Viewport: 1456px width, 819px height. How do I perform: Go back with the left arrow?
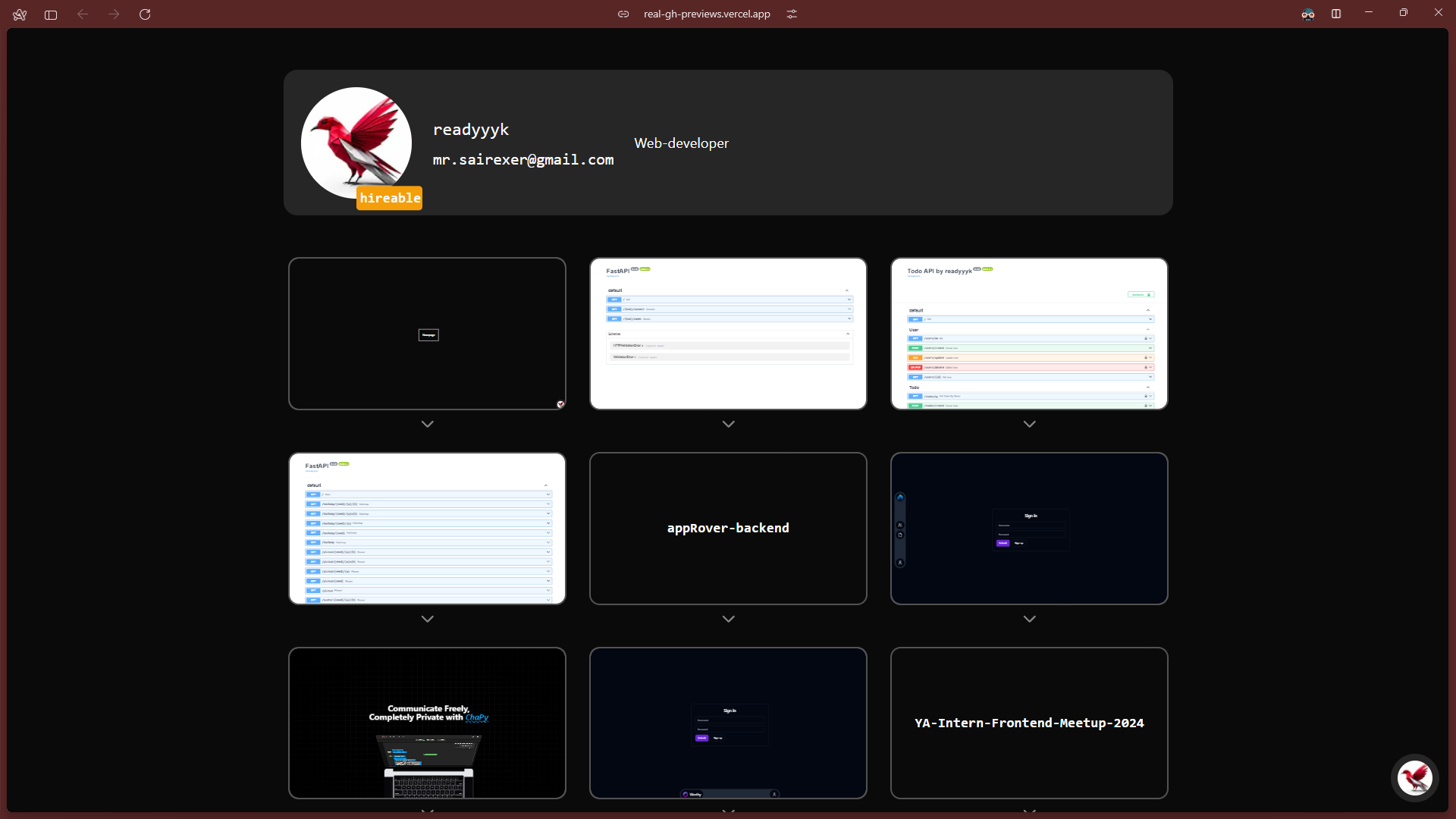pos(83,14)
